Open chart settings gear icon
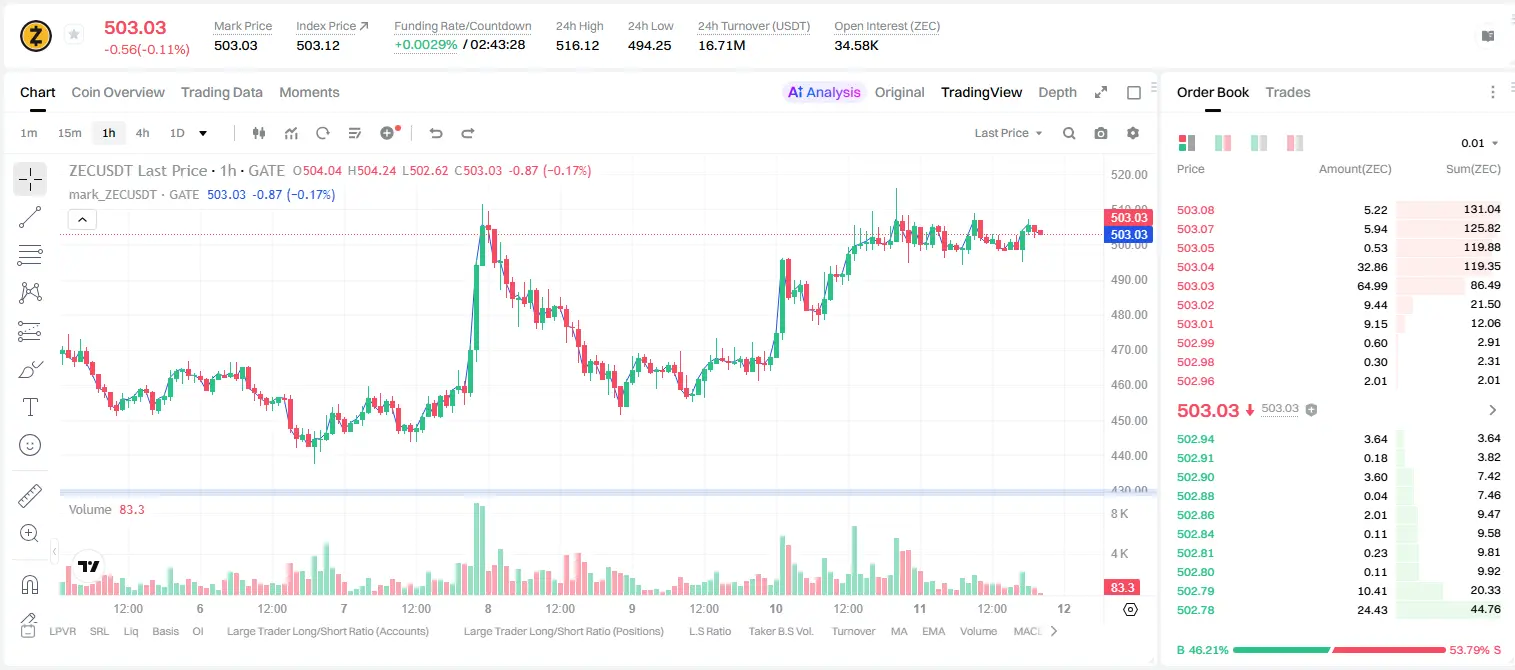Image resolution: width=1515 pixels, height=670 pixels. (x=1133, y=133)
